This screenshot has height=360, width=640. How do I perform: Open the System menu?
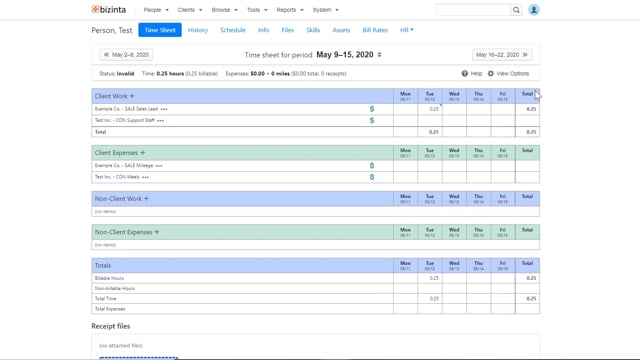coord(325,10)
